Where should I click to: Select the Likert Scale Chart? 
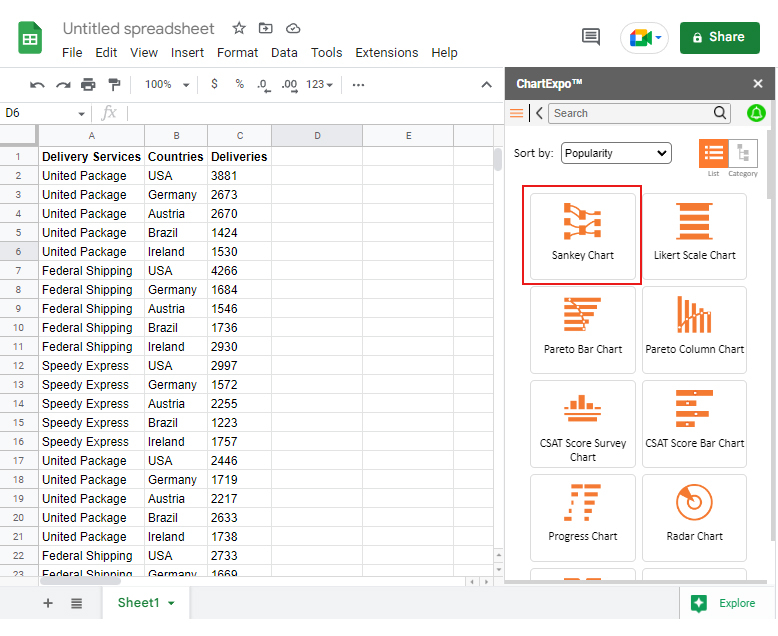[694, 236]
